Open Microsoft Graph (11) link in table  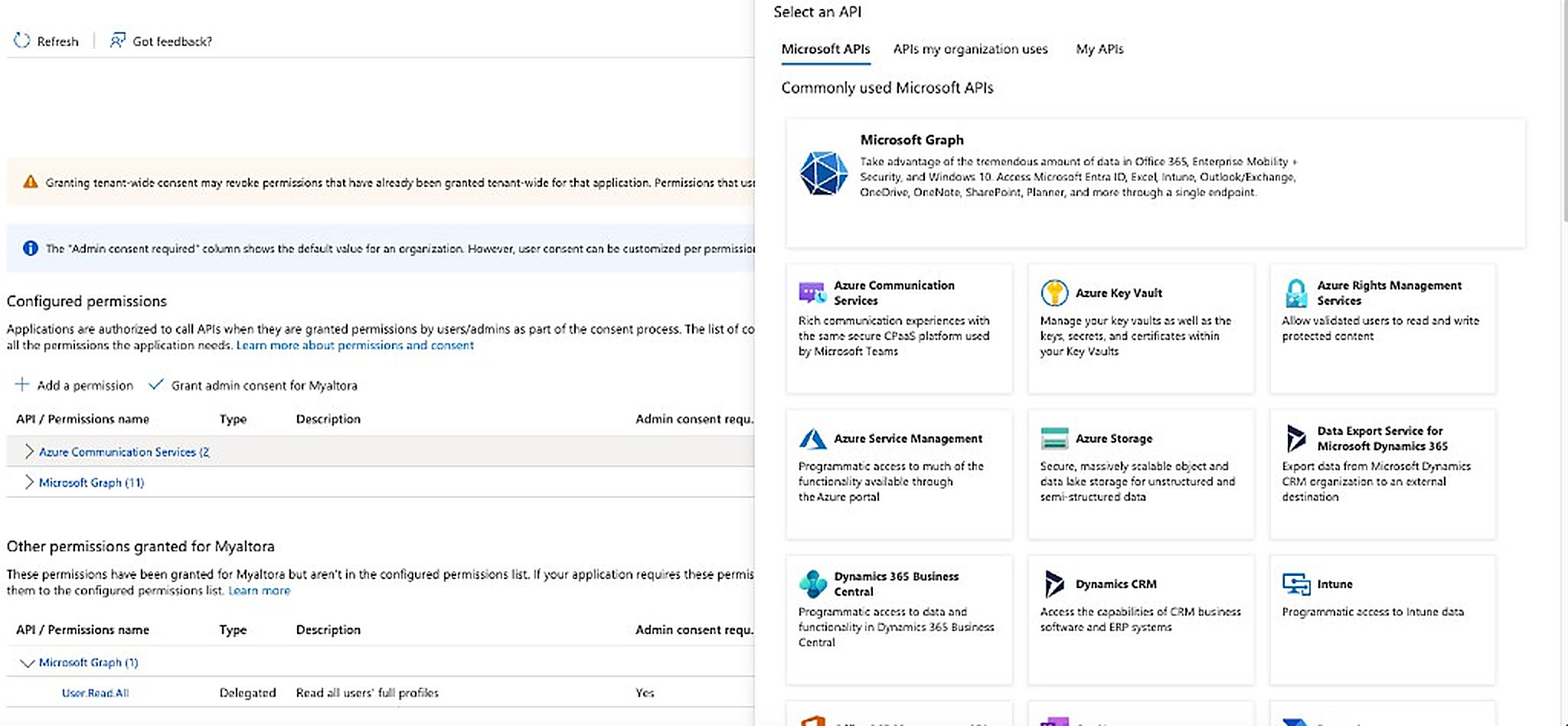91,482
